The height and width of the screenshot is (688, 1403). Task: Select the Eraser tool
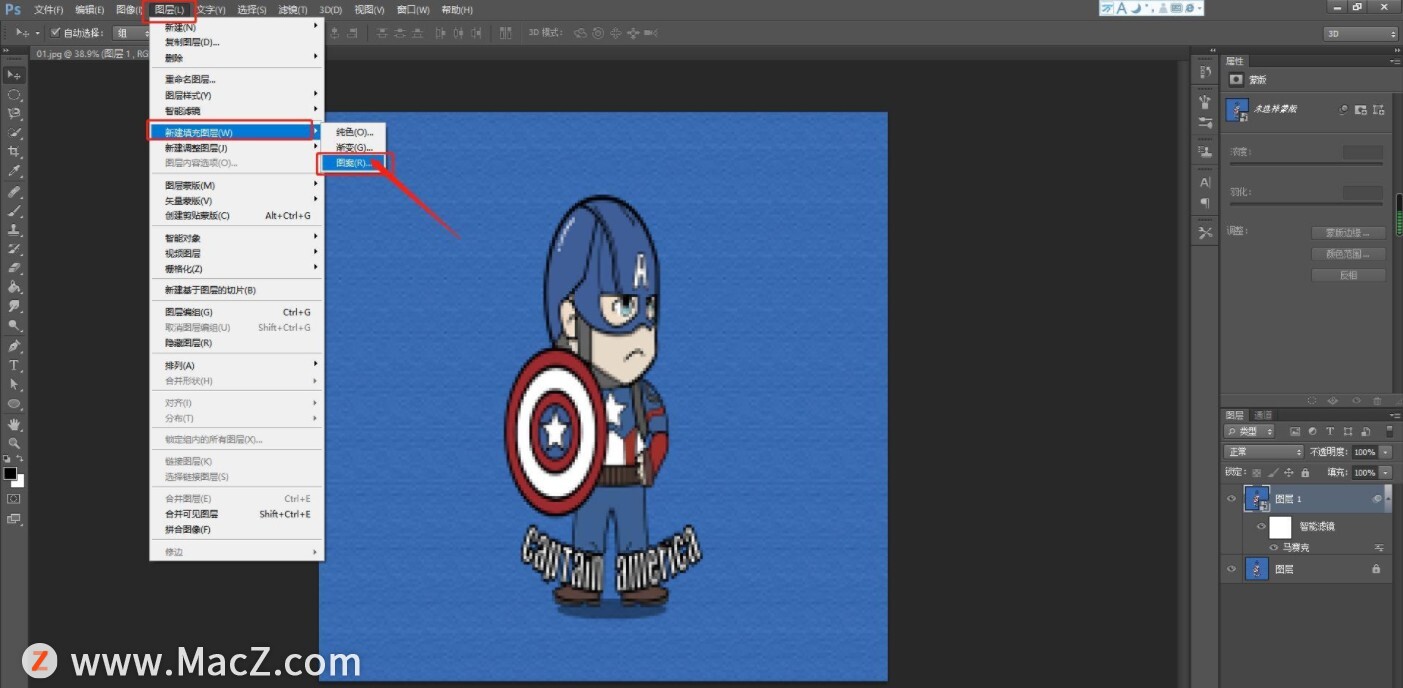pyautogui.click(x=14, y=268)
